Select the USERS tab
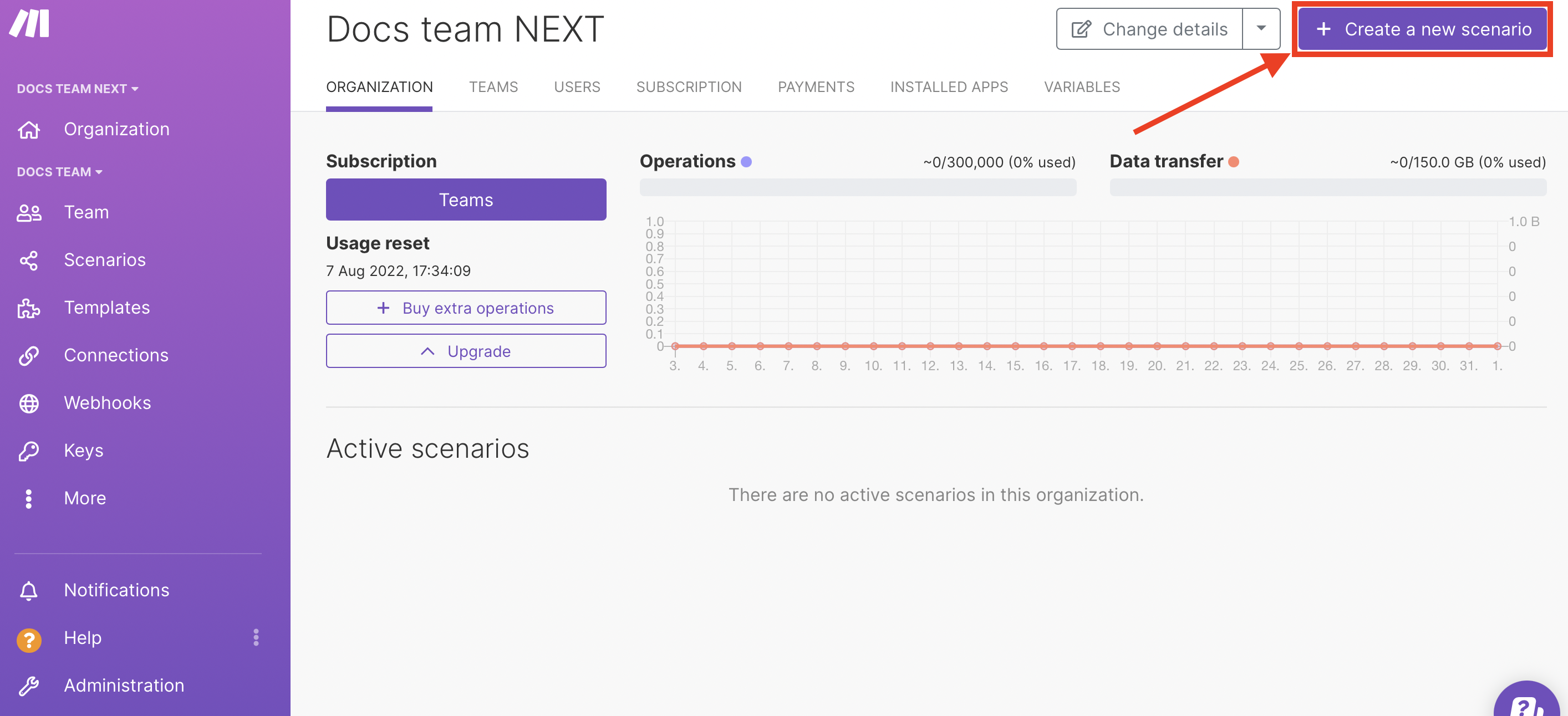Screen dimensions: 1568x716 577,87
